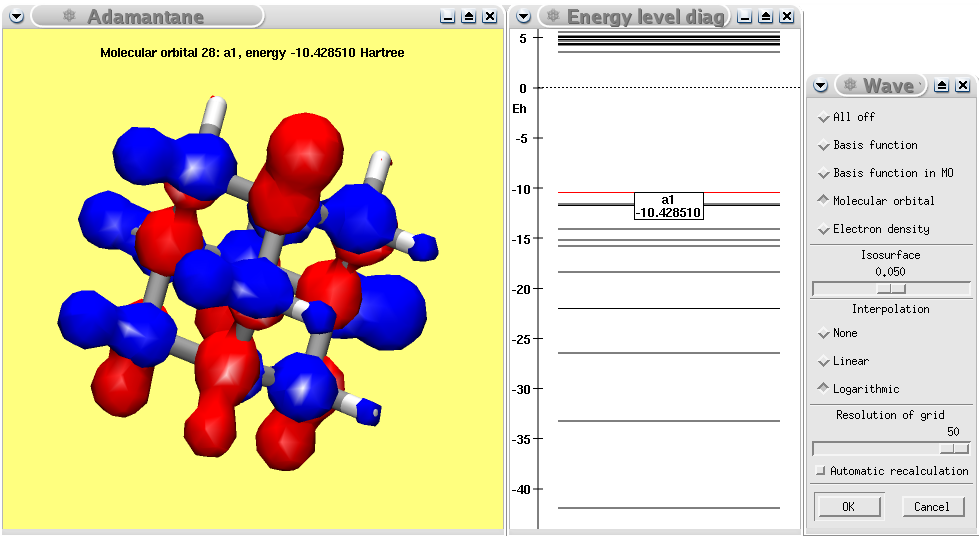Image resolution: width=979 pixels, height=536 pixels.
Task: Open the Wave window menu arrow
Action: pyautogui.click(x=820, y=86)
